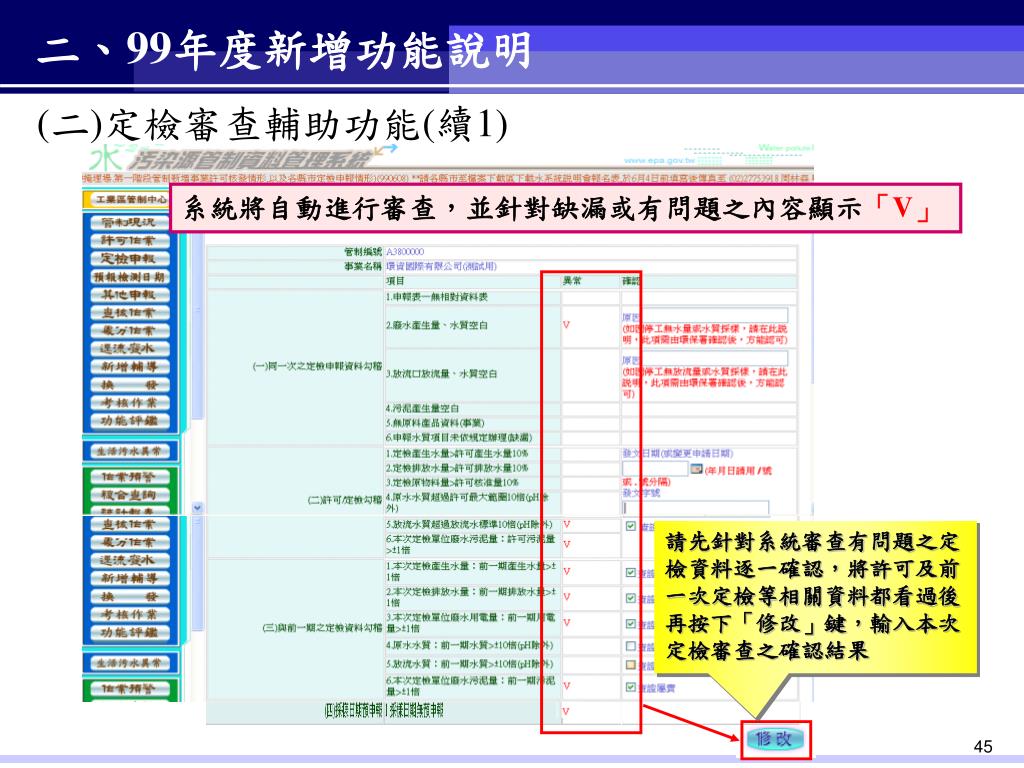Click row 5.無原料產品資料(事業)

(x=434, y=423)
